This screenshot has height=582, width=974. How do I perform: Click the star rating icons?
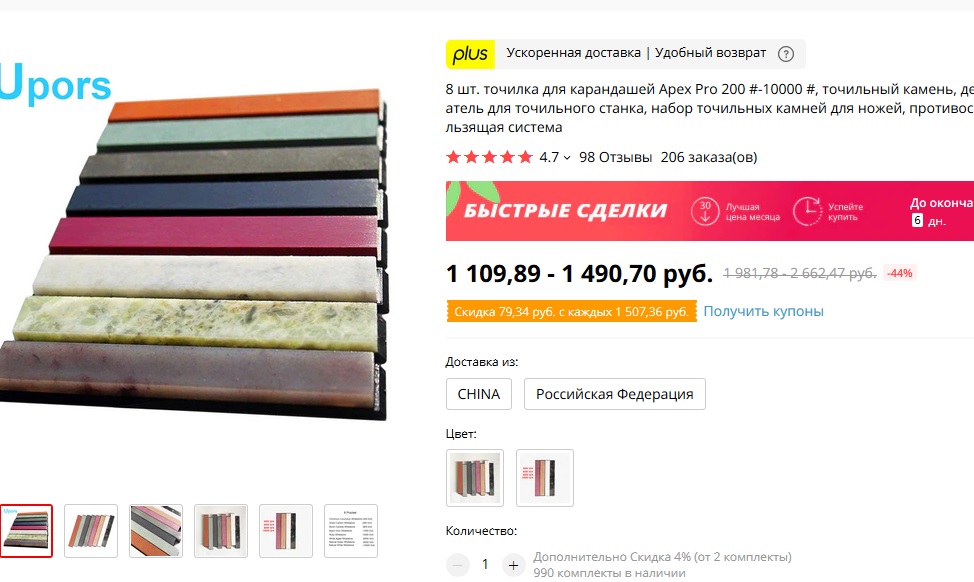click(489, 157)
